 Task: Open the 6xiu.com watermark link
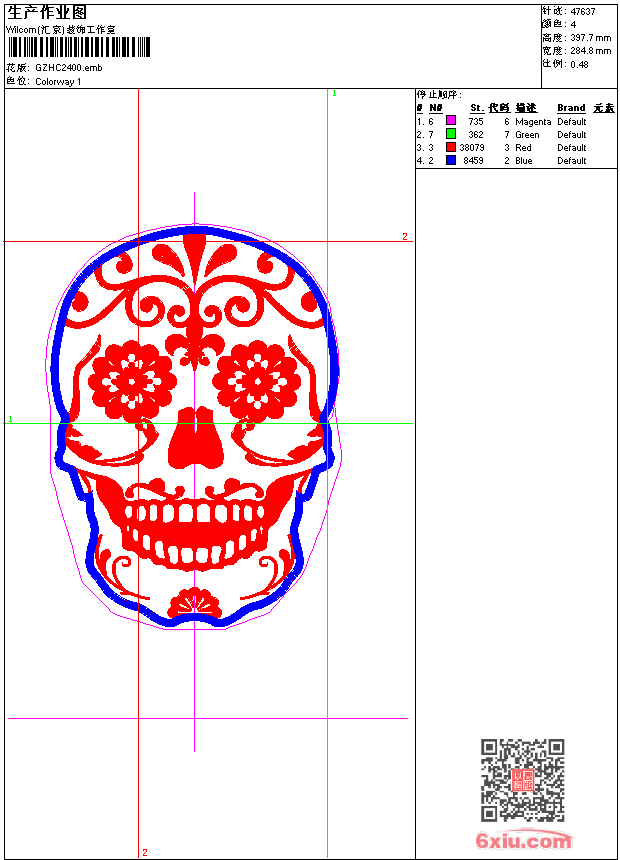[x=524, y=841]
